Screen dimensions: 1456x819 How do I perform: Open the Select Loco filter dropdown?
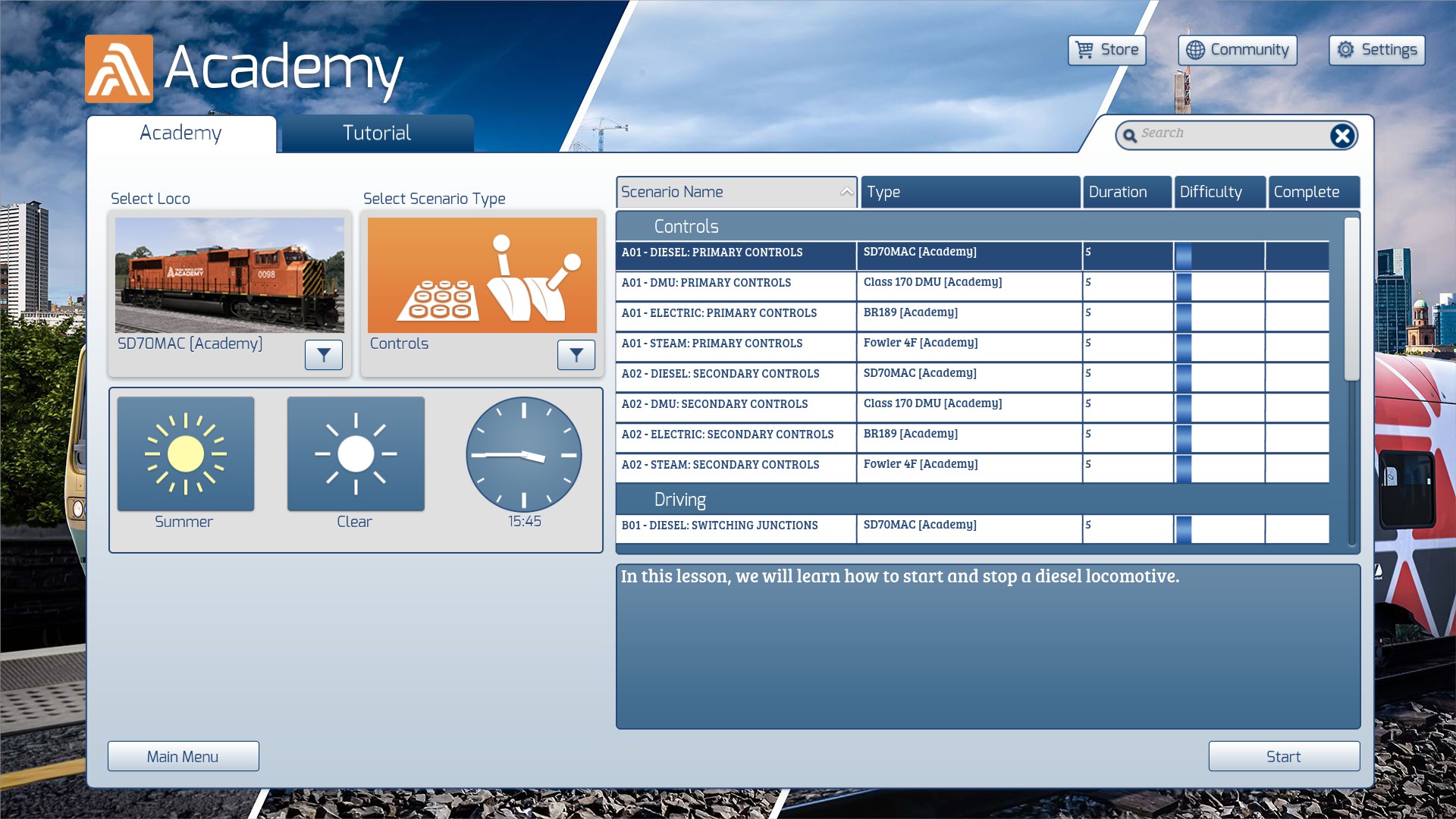(324, 354)
